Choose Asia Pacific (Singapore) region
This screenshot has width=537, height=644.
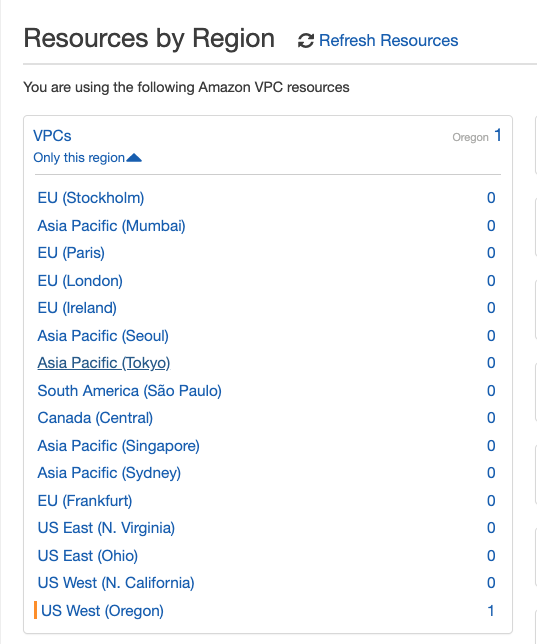click(118, 446)
